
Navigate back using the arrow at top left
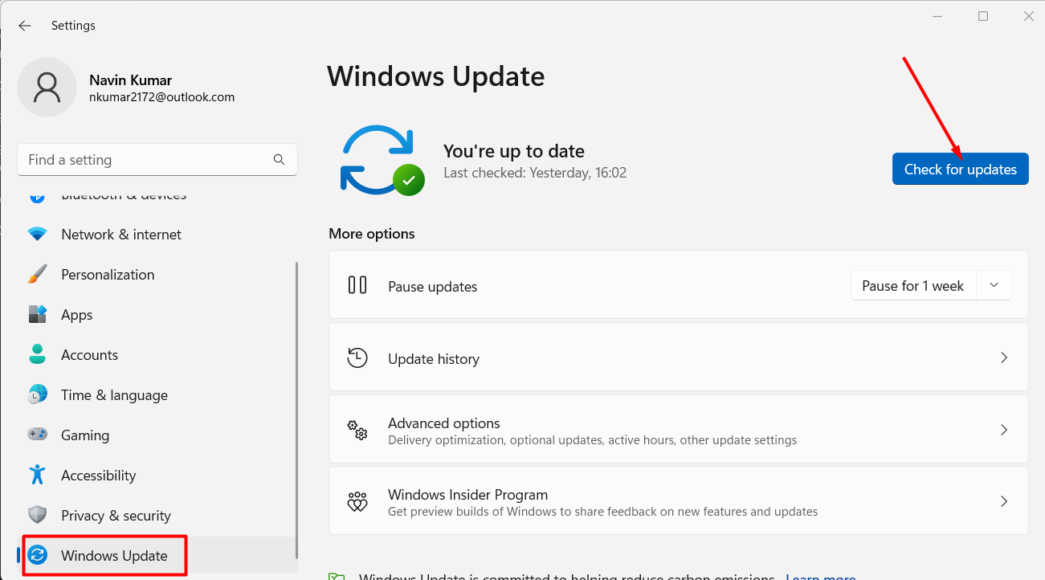click(24, 25)
